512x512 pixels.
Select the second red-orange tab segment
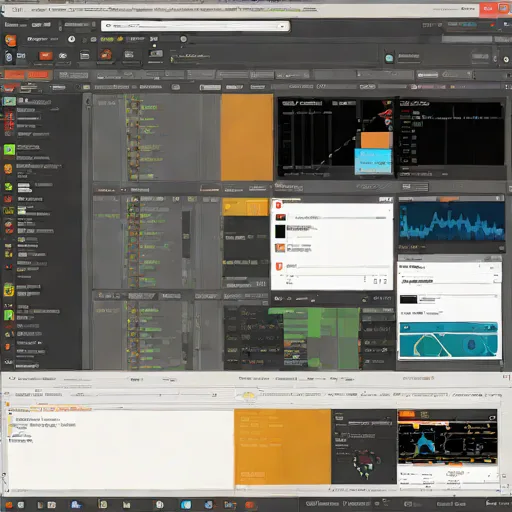tap(38, 75)
